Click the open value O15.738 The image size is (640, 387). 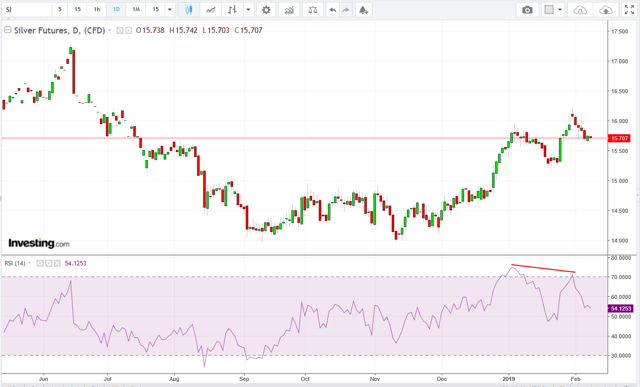150,30
